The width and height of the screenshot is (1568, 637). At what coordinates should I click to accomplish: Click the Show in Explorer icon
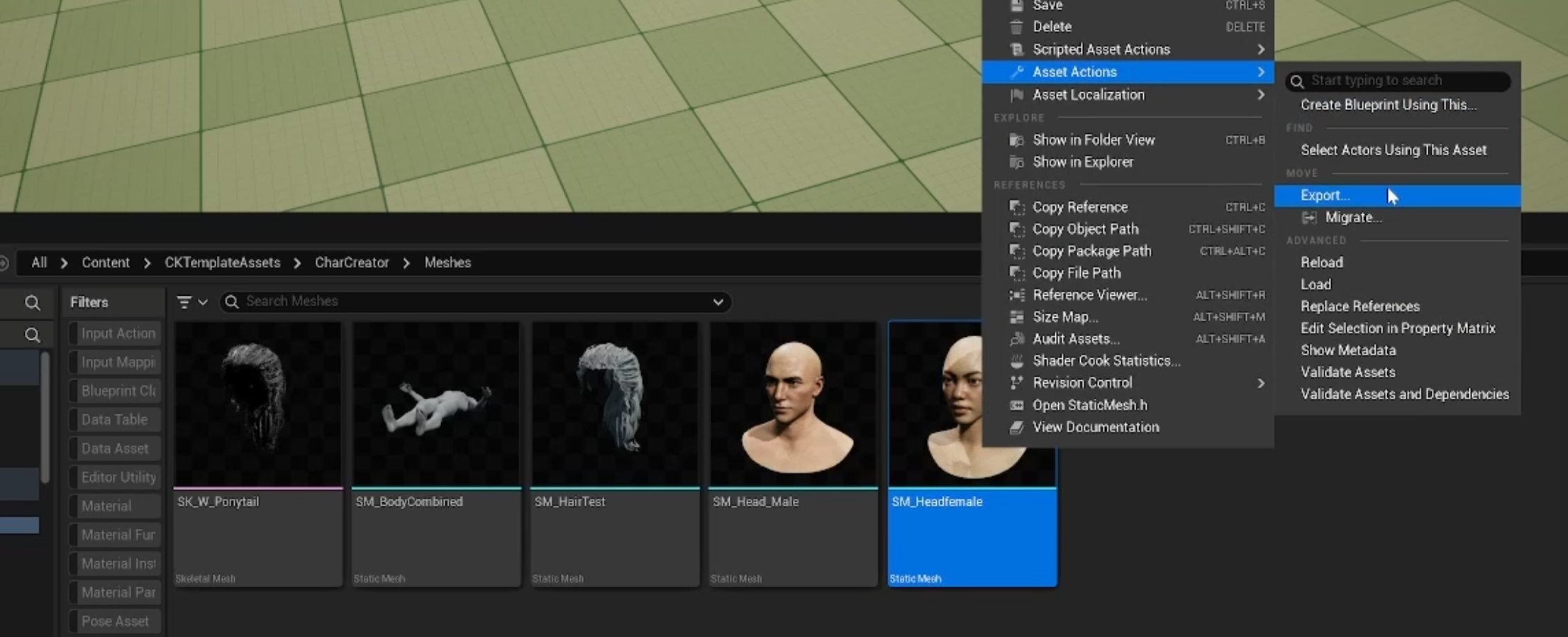pos(1016,162)
